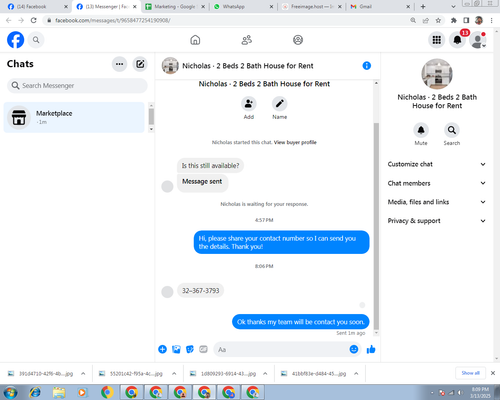Expand the Customize chat section
500x400 pixels.
click(437, 164)
